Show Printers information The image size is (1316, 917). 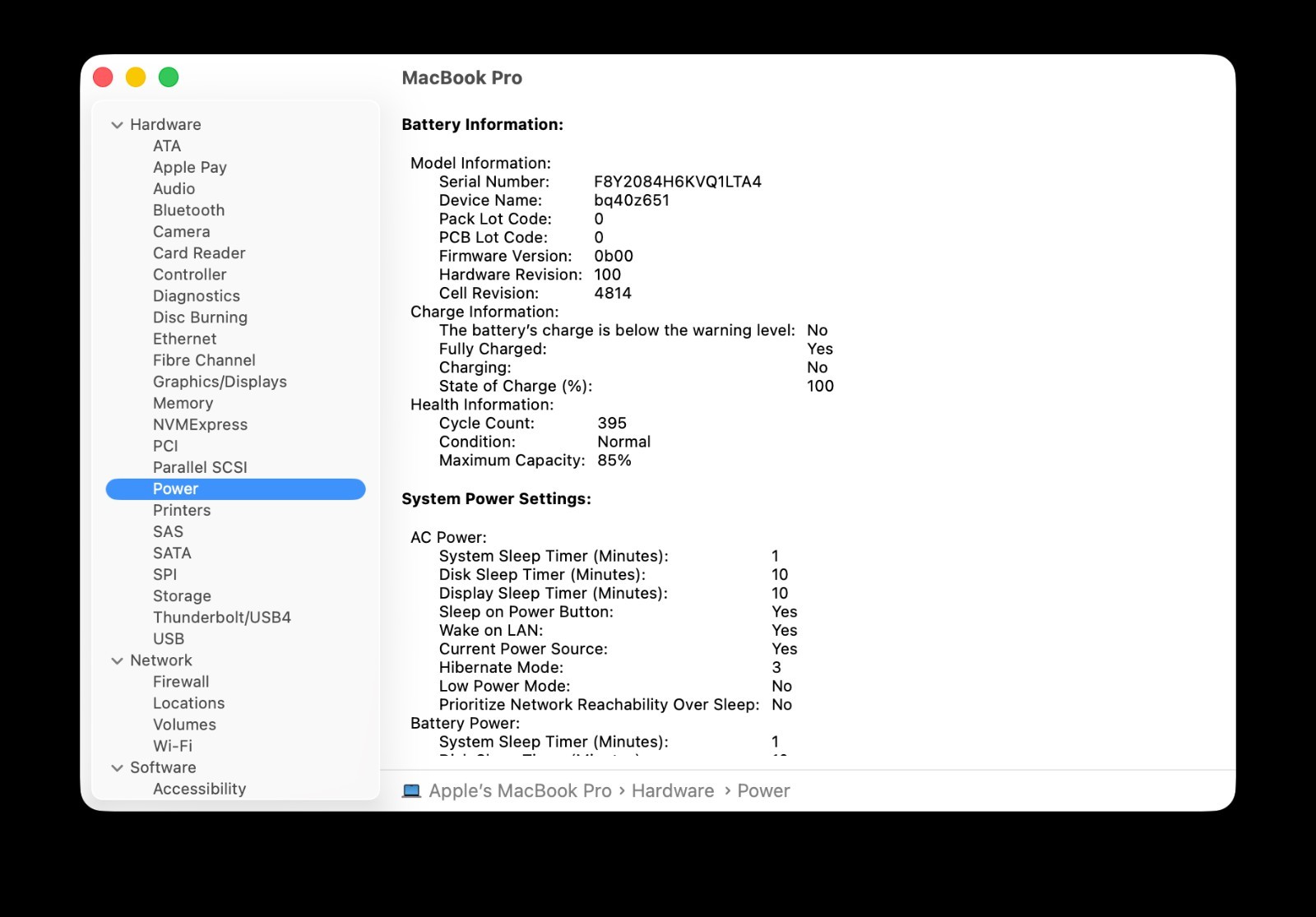[x=182, y=510]
